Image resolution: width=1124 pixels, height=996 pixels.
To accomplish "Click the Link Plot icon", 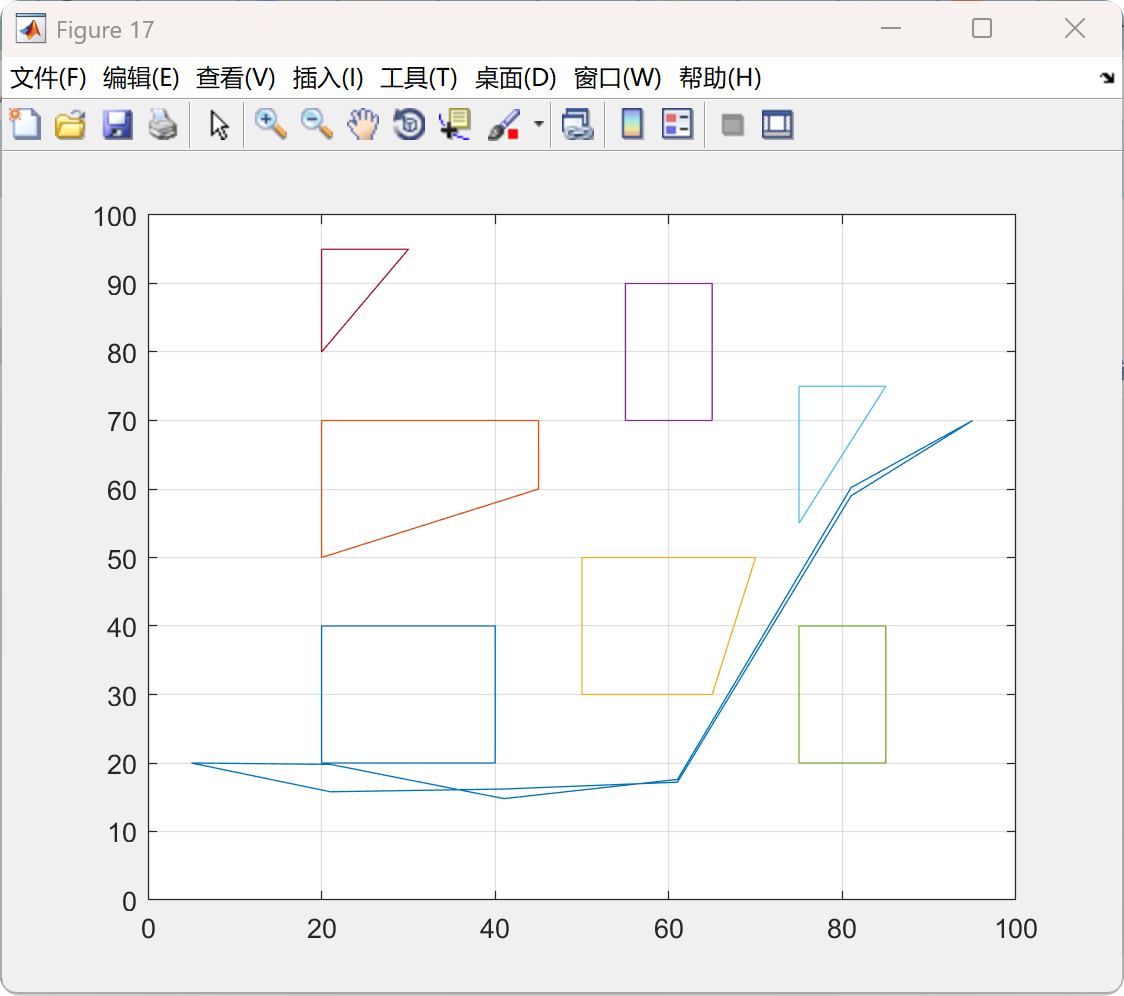I will tap(578, 125).
